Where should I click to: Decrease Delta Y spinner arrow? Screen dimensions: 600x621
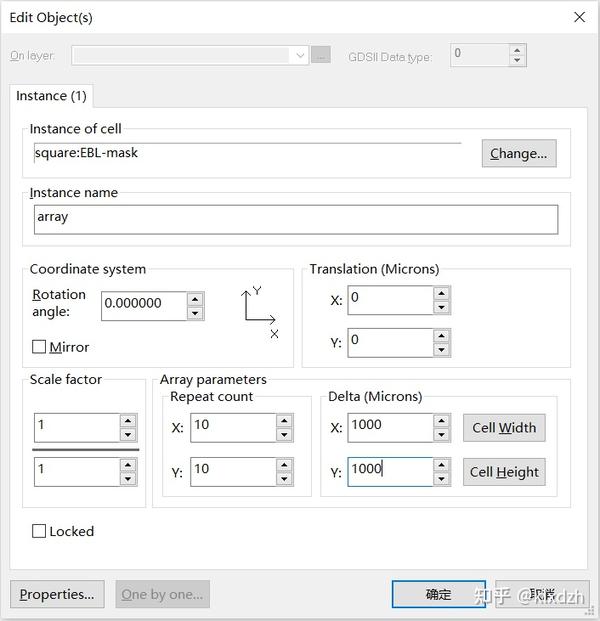click(x=442, y=479)
